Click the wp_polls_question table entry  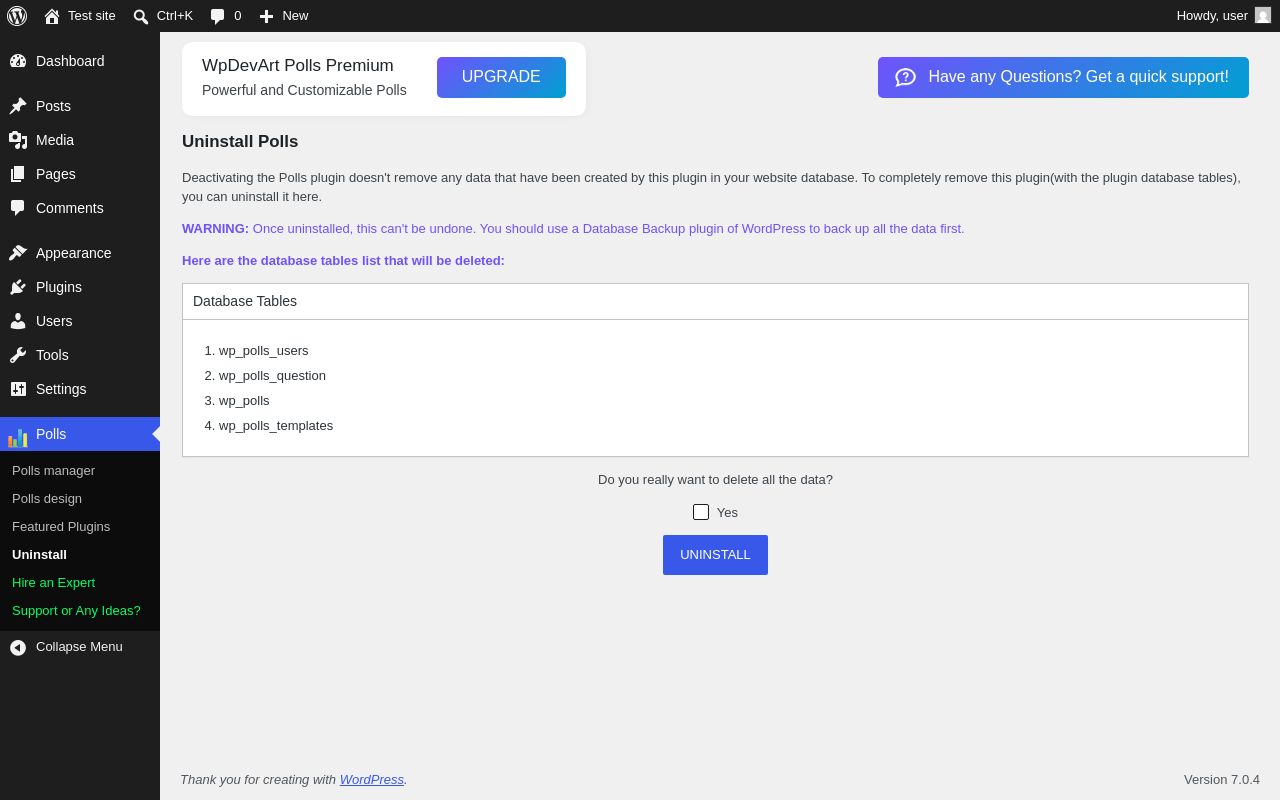(272, 376)
